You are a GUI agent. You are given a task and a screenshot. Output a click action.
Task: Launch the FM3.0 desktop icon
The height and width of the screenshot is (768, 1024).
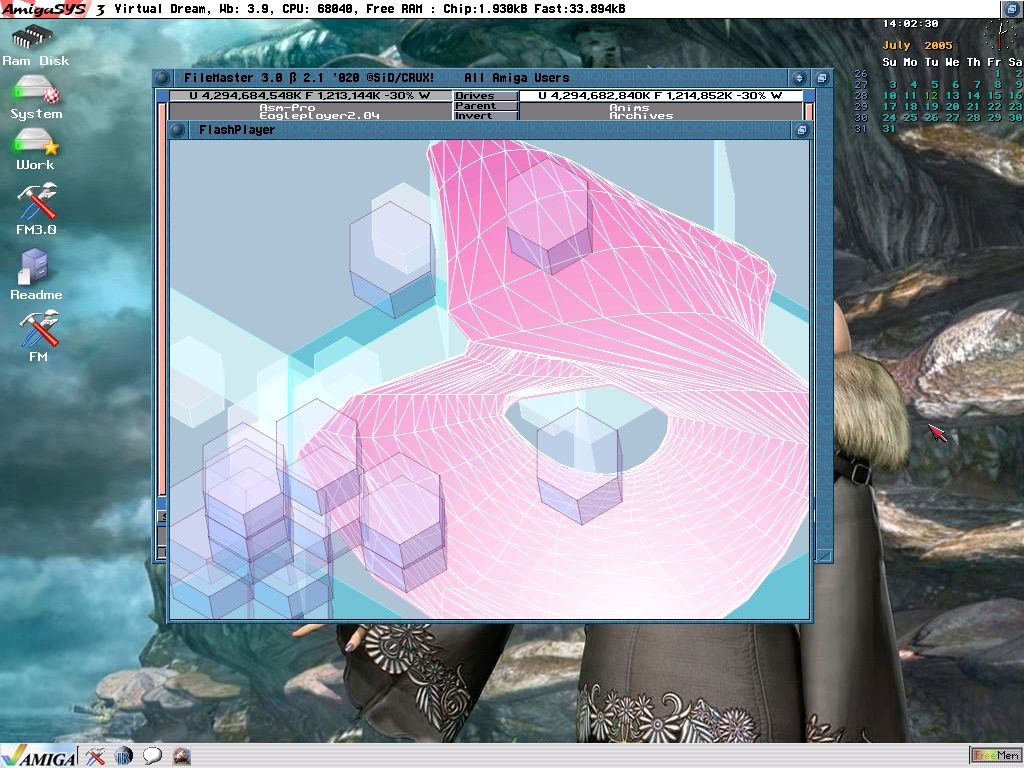click(36, 205)
